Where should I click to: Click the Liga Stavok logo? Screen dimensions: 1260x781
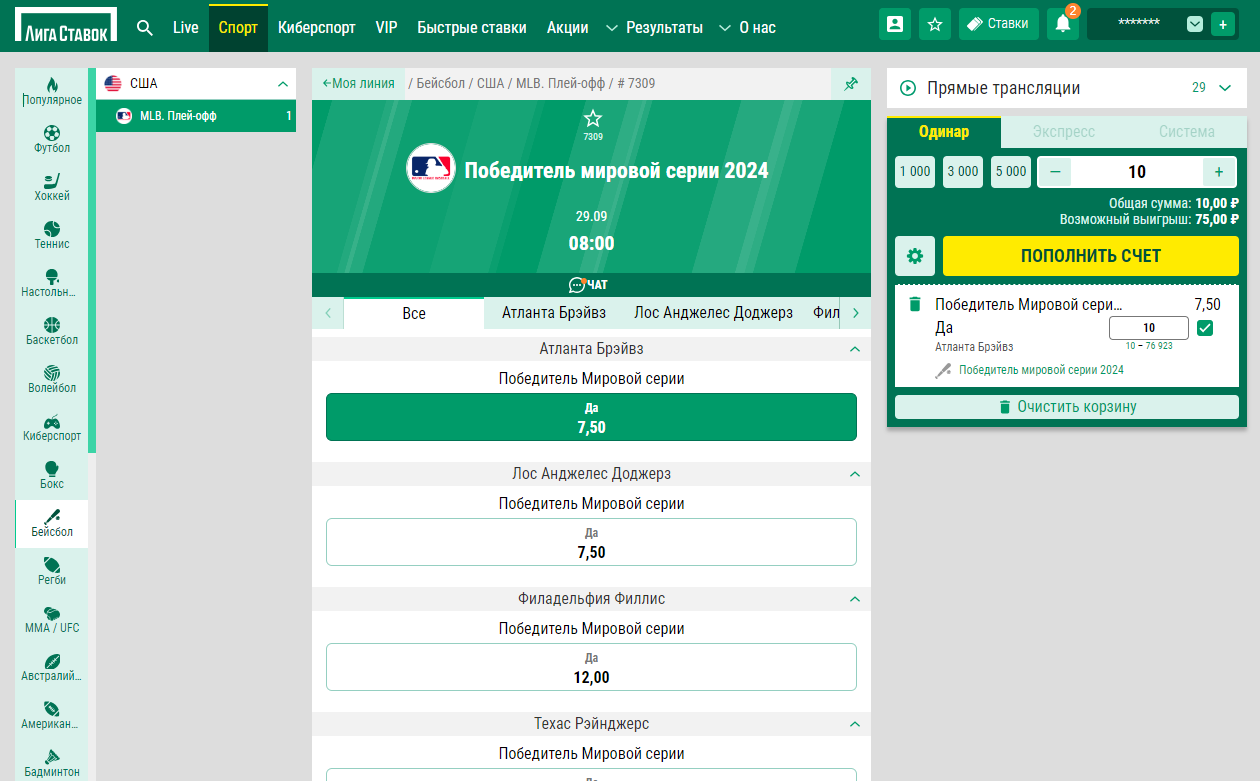(66, 26)
